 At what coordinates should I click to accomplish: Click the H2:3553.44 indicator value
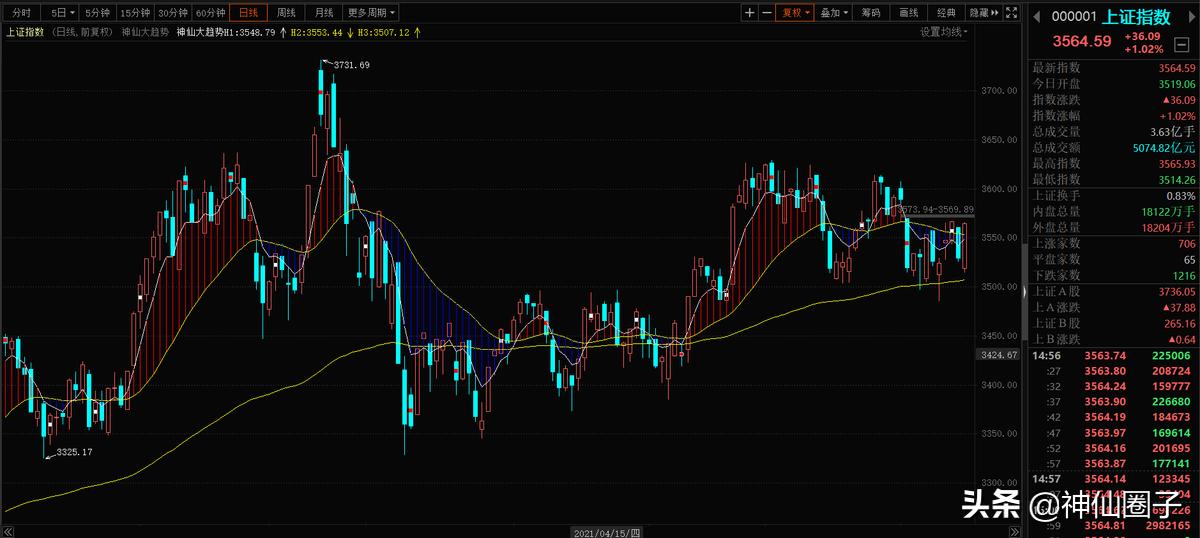click(x=317, y=32)
